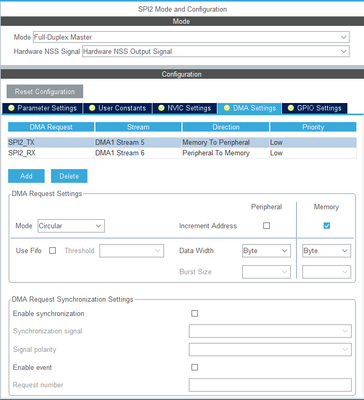This screenshot has height=400, width=364.
Task: Click the Peripheral To Memory direction cell
Action: coord(226,153)
